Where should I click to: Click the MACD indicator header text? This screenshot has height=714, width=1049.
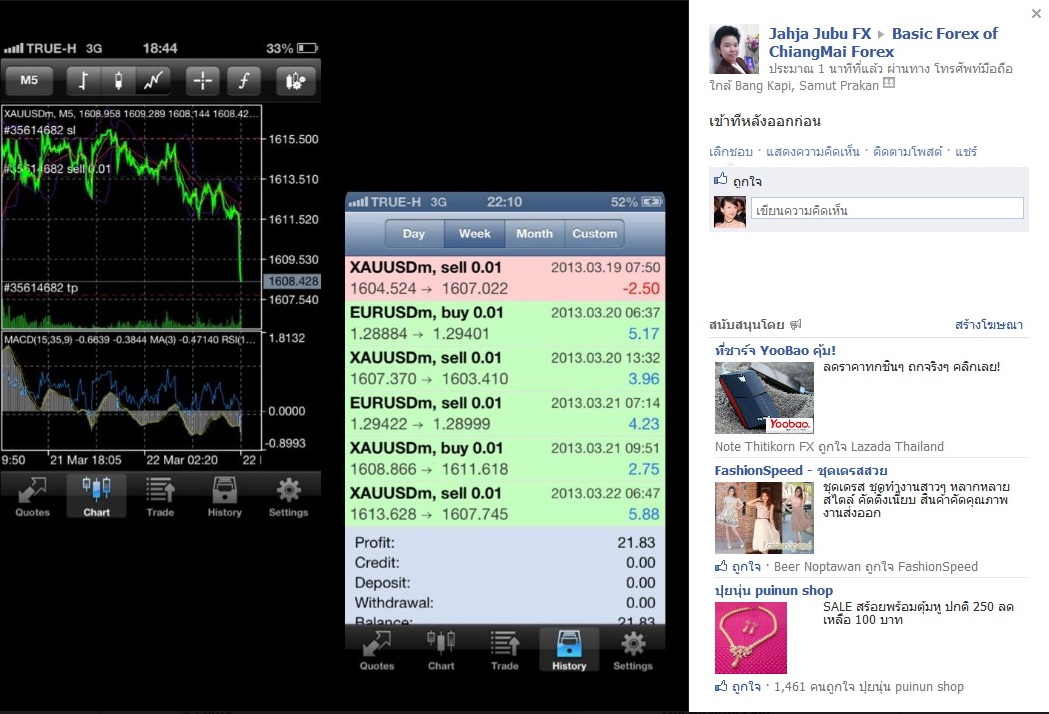click(x=129, y=339)
